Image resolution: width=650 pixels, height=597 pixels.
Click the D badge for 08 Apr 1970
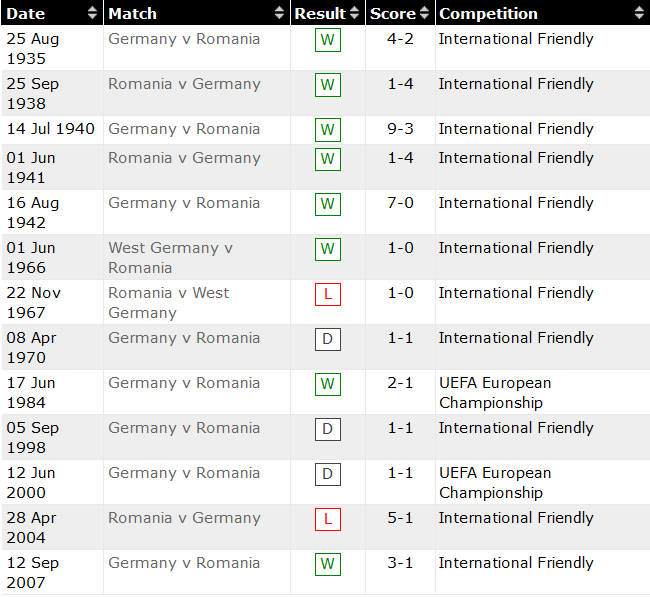coord(327,339)
